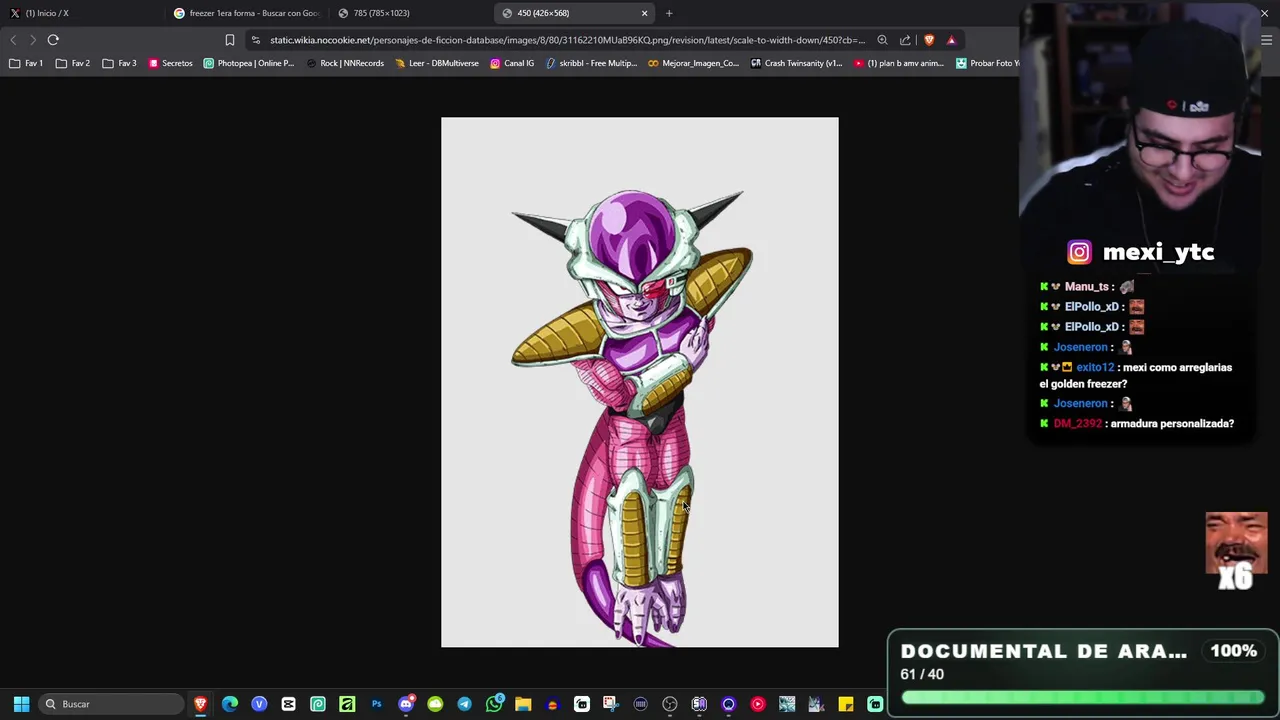Image resolution: width=1280 pixels, height=720 pixels.
Task: Open the Snipping Tool on taskbar
Action: tap(611, 704)
